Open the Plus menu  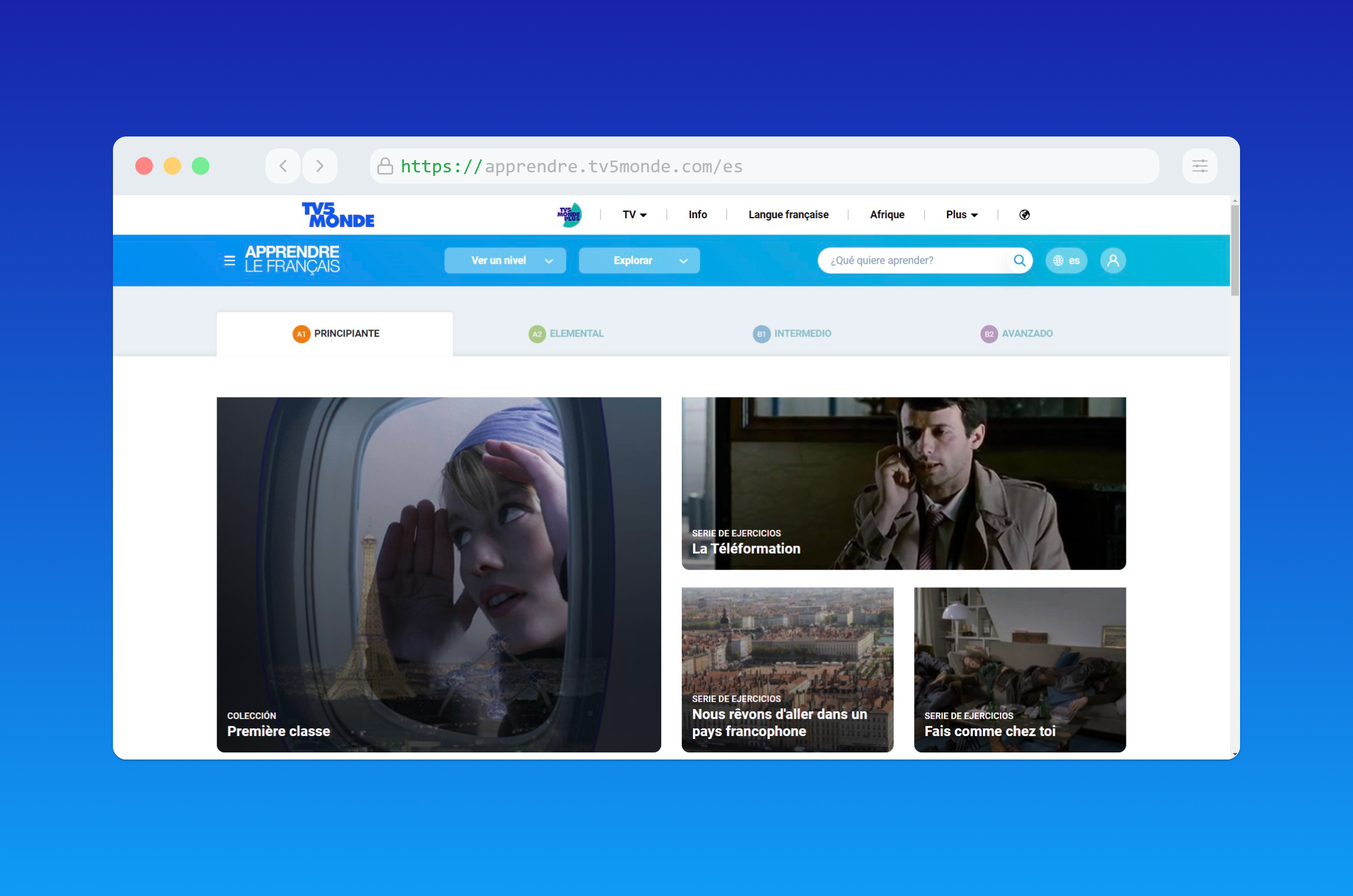pyautogui.click(x=961, y=215)
